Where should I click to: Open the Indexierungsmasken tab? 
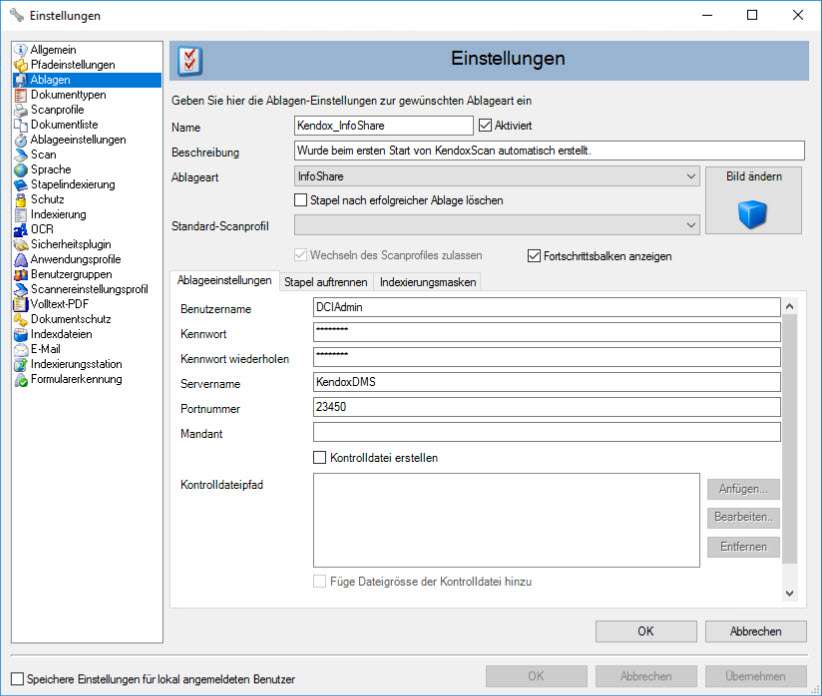coord(428,282)
